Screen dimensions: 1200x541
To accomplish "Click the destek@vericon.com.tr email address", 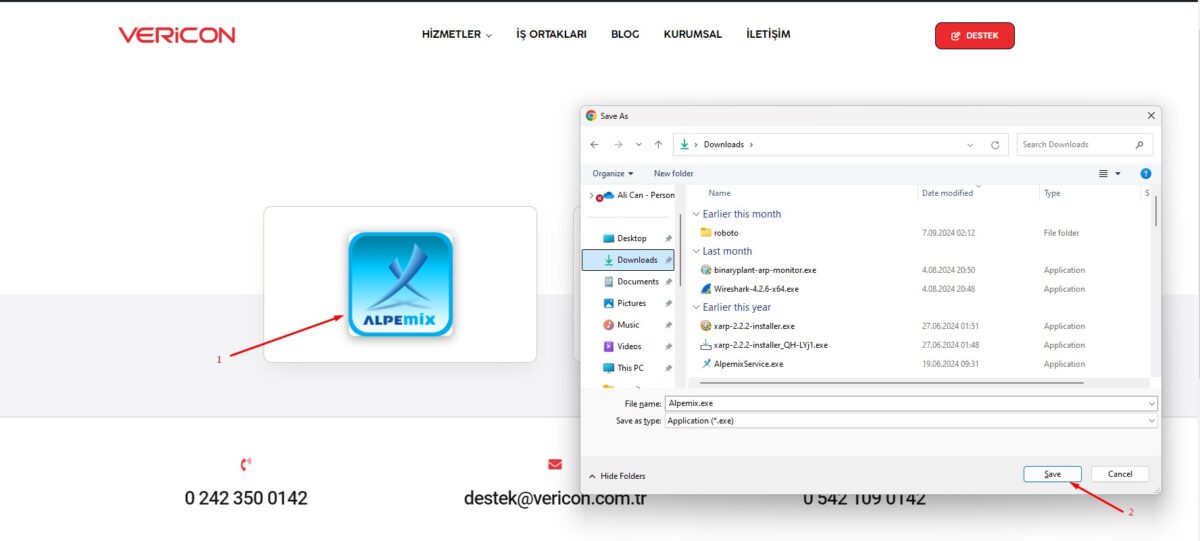I will (555, 497).
